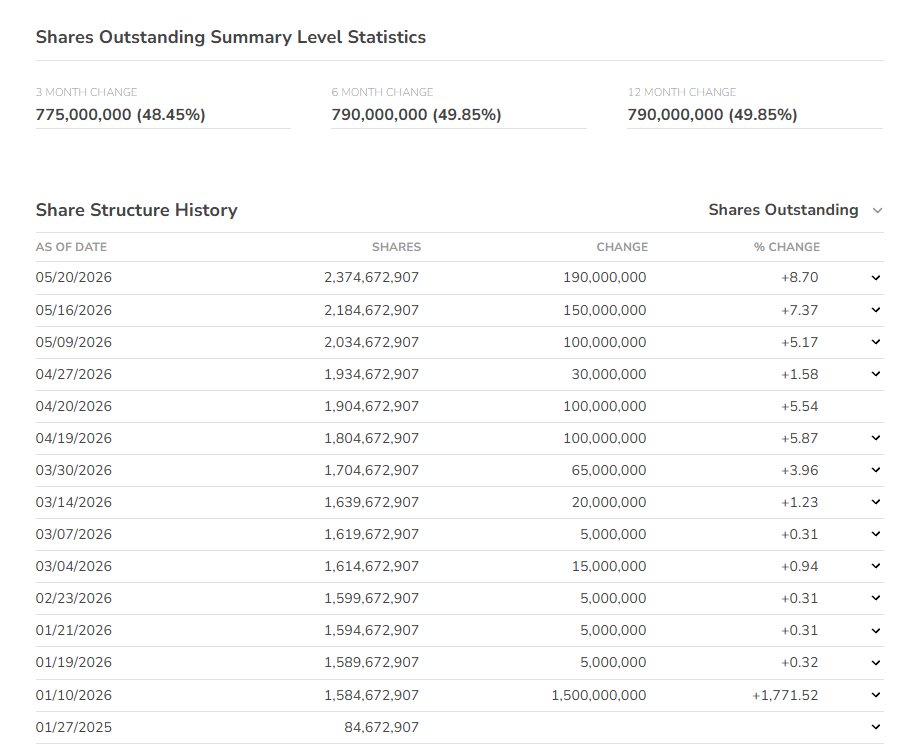
Task: Click the date 02/23/2026
Action: (x=73, y=597)
